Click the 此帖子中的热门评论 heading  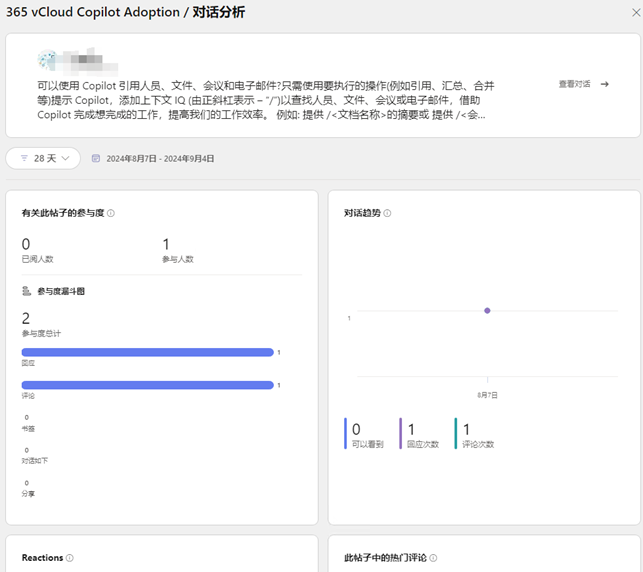coord(385,558)
